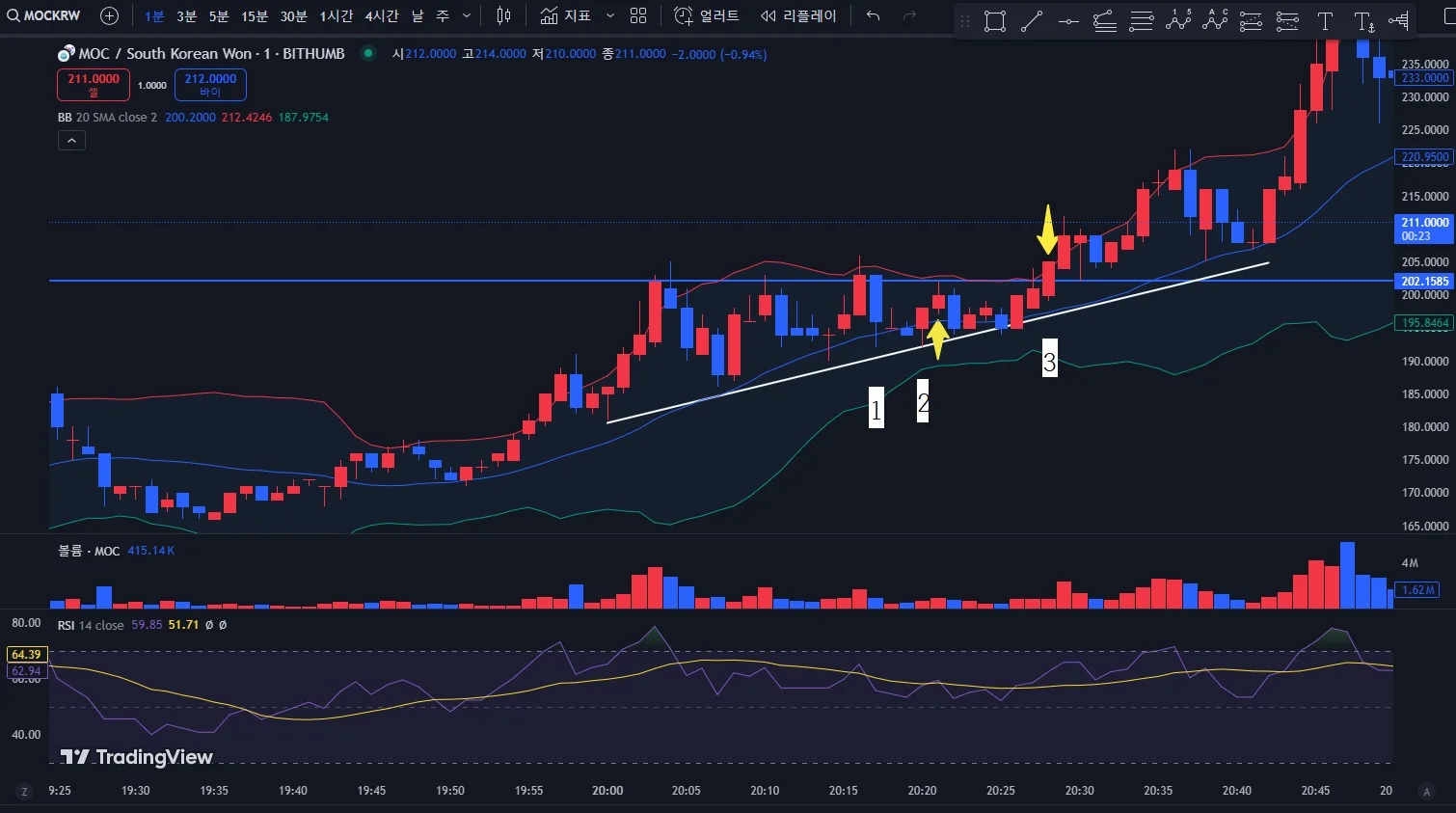Select the Text drawing tool
The width and height of the screenshot is (1456, 813).
tap(1326, 21)
